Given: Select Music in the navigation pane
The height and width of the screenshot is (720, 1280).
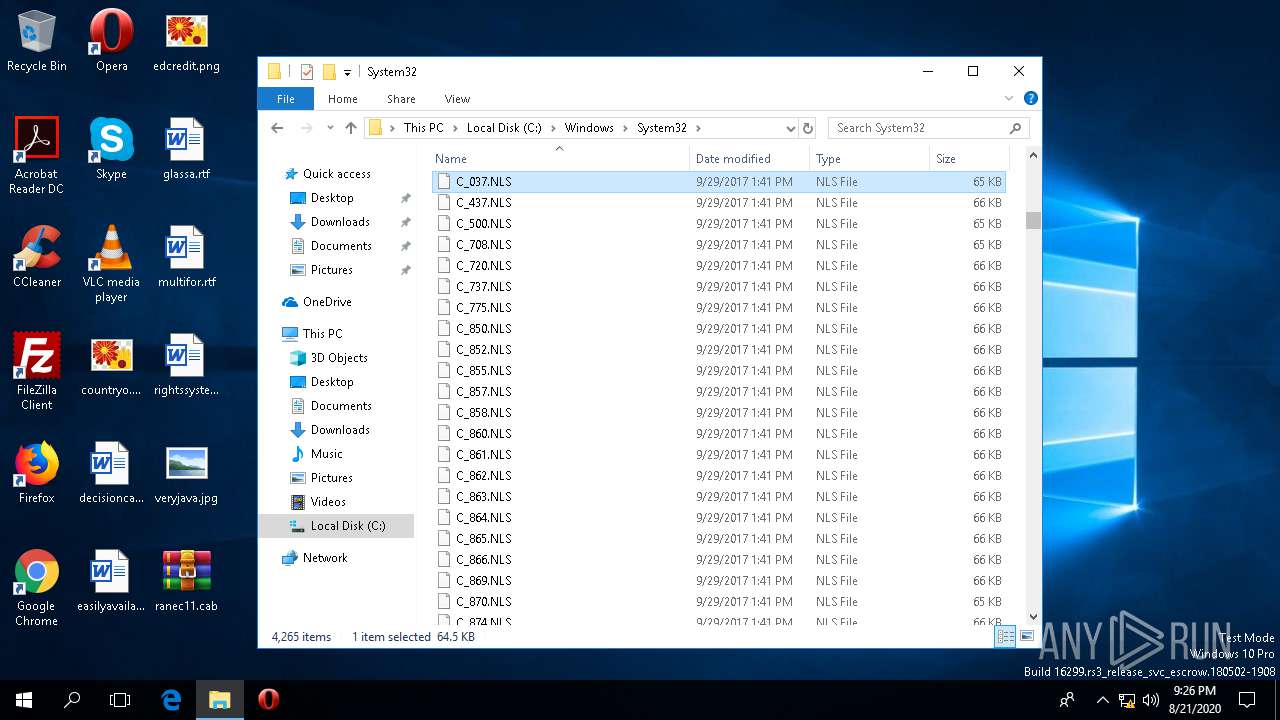Looking at the screenshot, I should 326,454.
